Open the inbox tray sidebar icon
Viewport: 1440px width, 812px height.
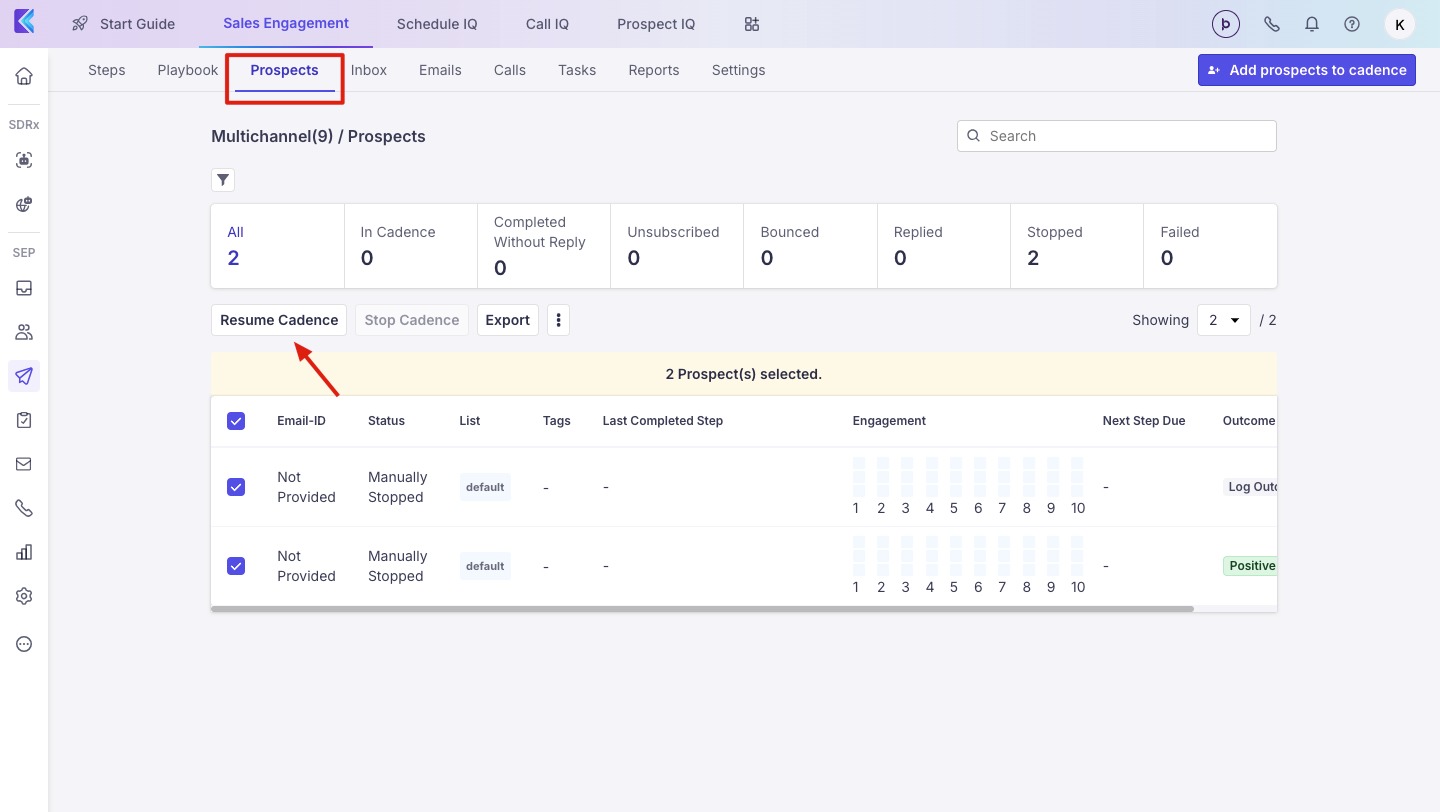tap(24, 288)
